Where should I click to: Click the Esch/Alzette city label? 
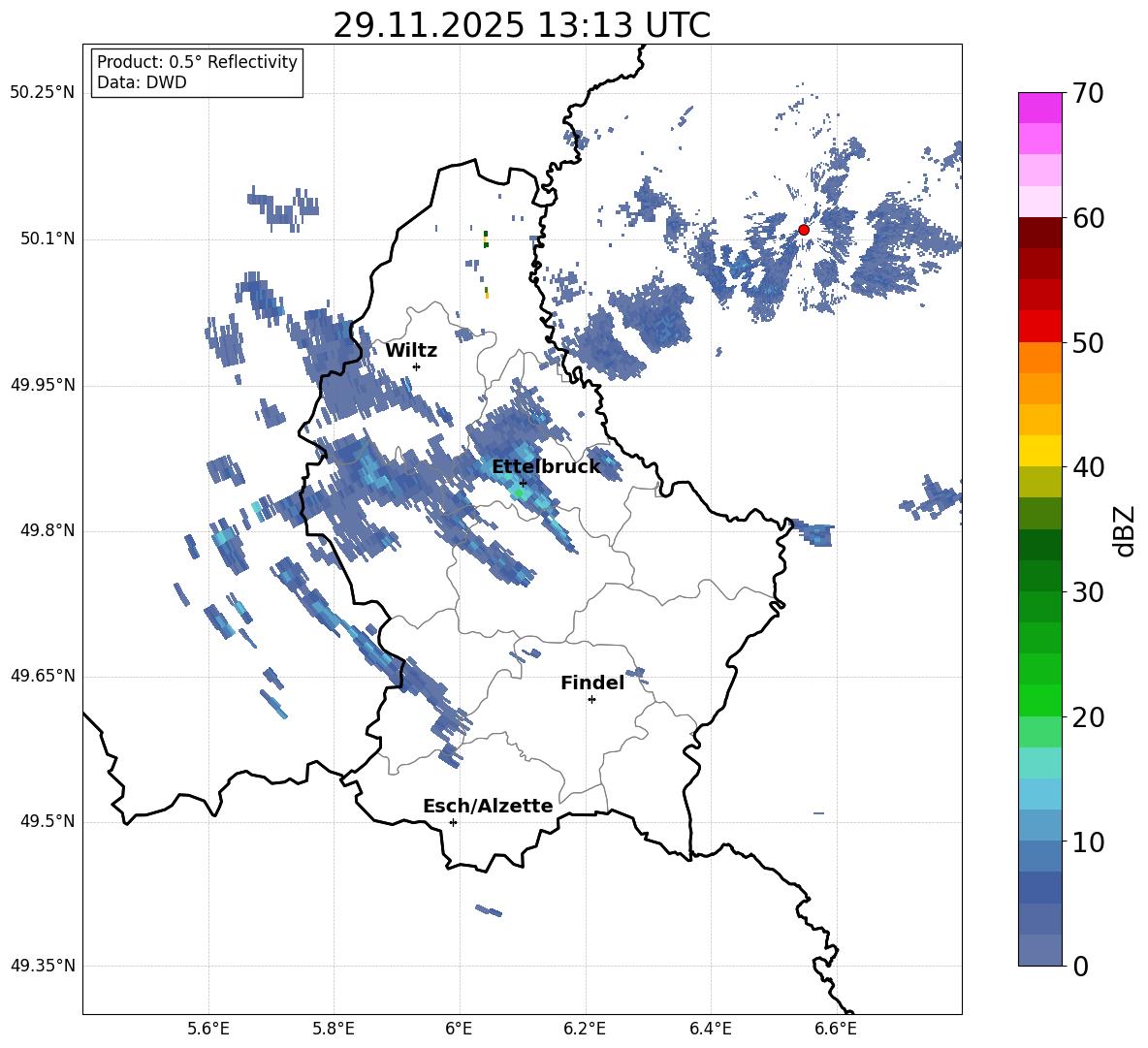point(488,806)
